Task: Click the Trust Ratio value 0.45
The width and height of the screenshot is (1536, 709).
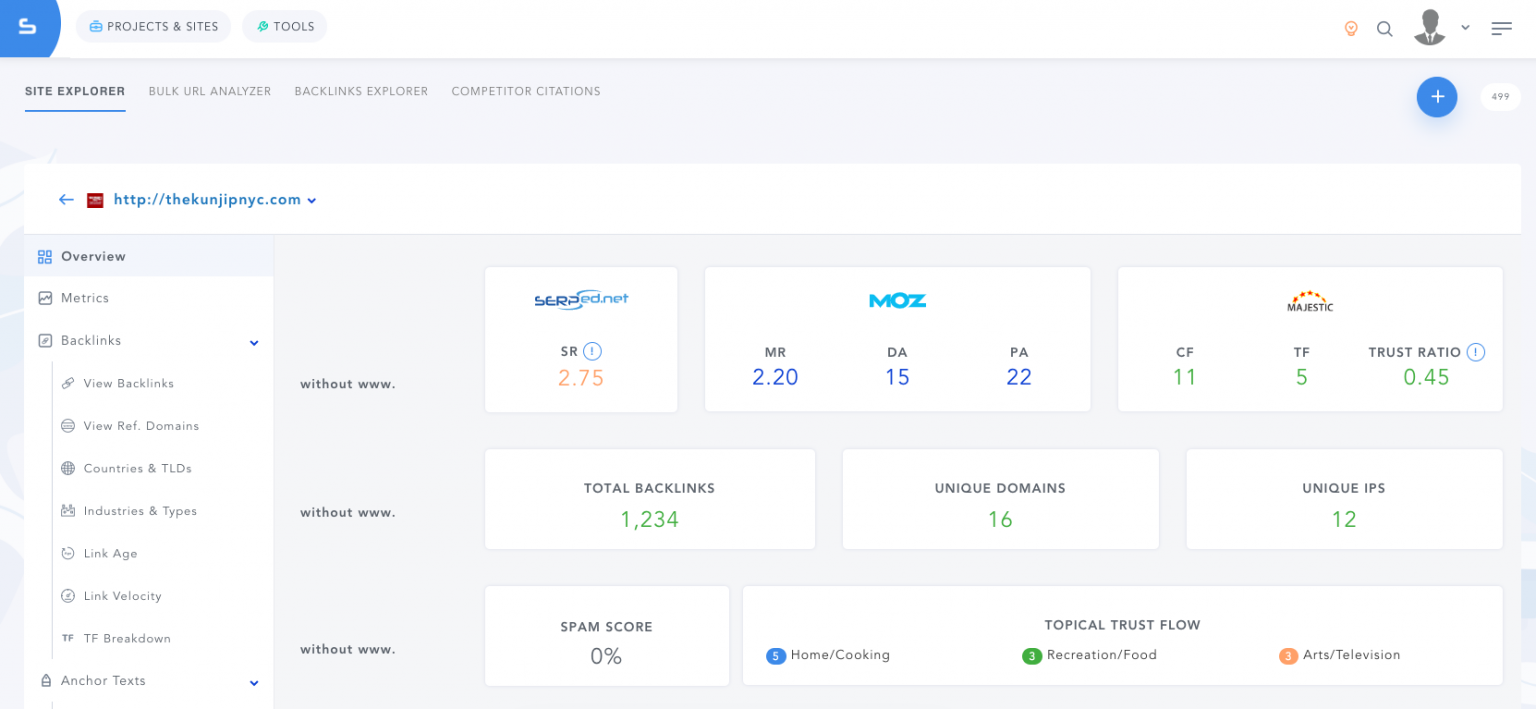Action: pyautogui.click(x=1426, y=377)
